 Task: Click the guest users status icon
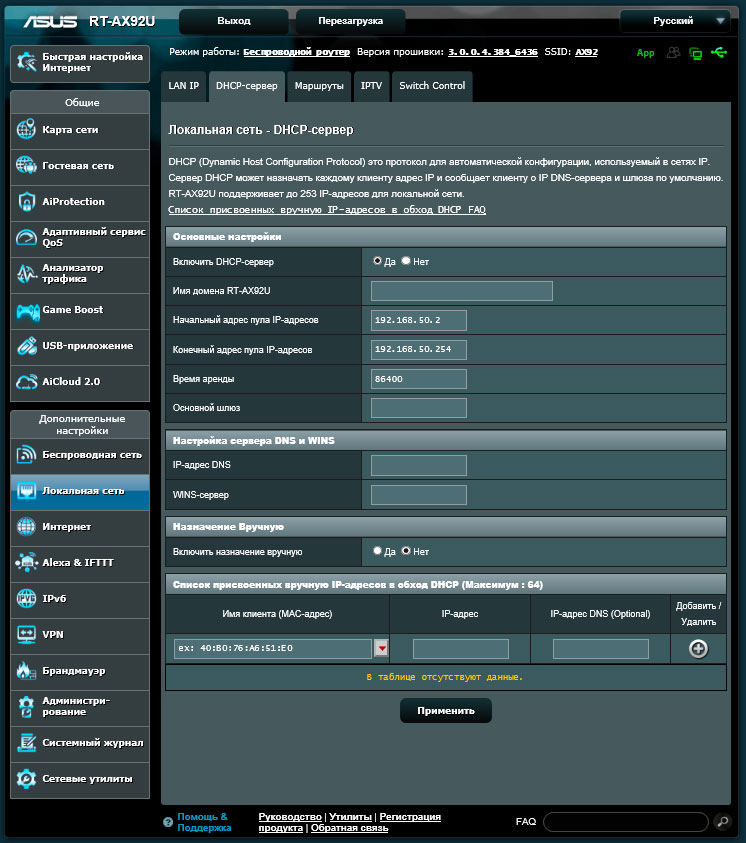pos(673,53)
